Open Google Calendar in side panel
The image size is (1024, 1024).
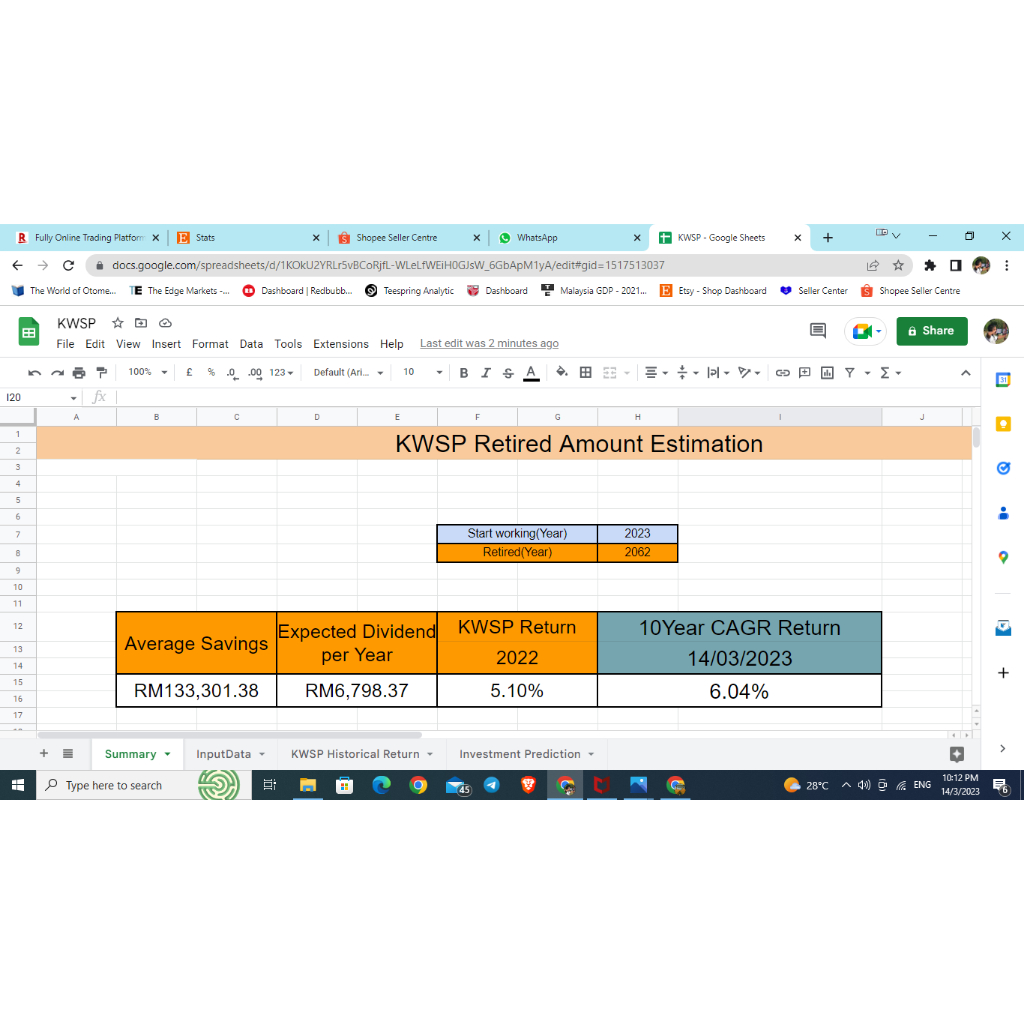pos(1003,380)
